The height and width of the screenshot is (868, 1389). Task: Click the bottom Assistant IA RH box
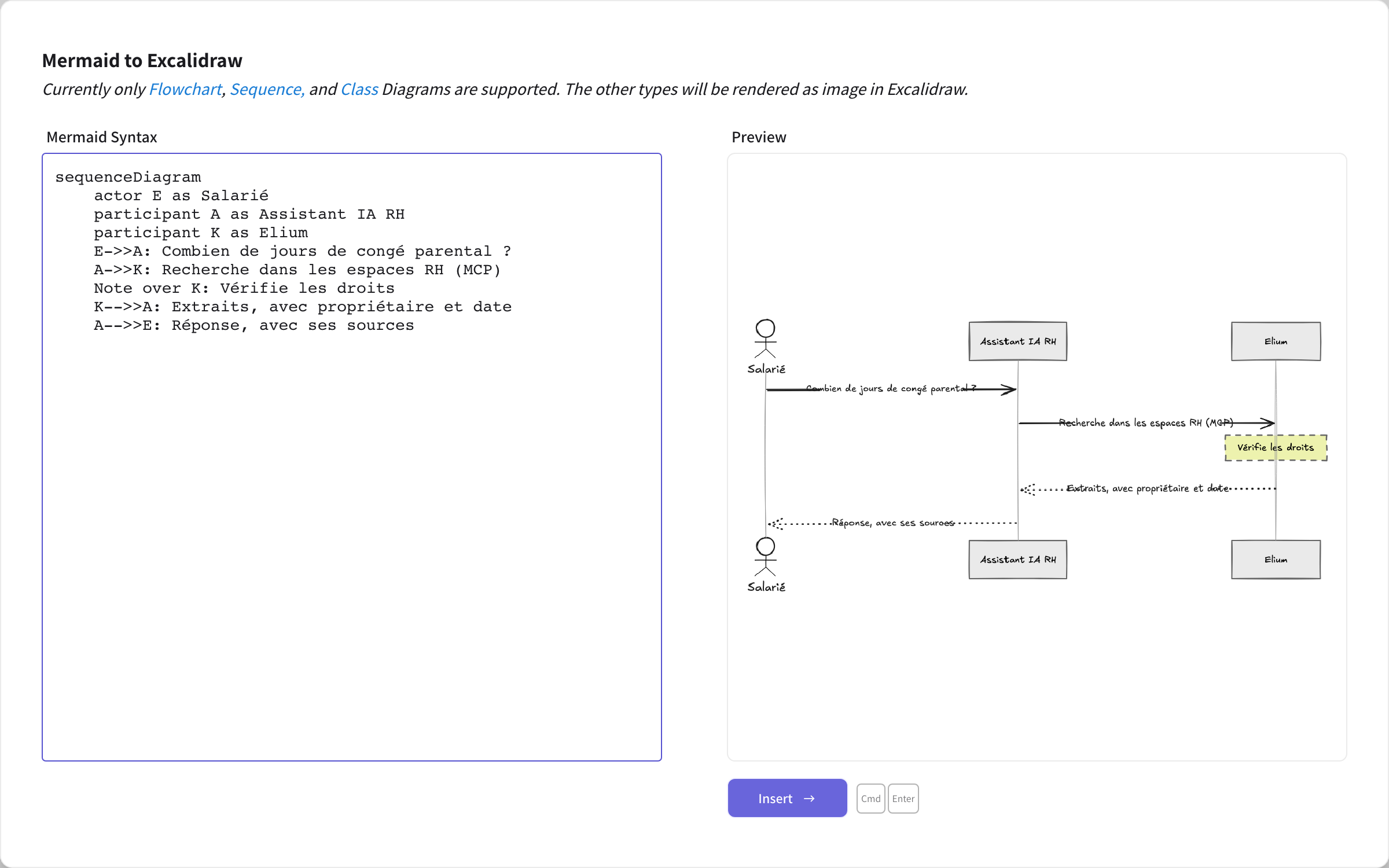click(1018, 560)
